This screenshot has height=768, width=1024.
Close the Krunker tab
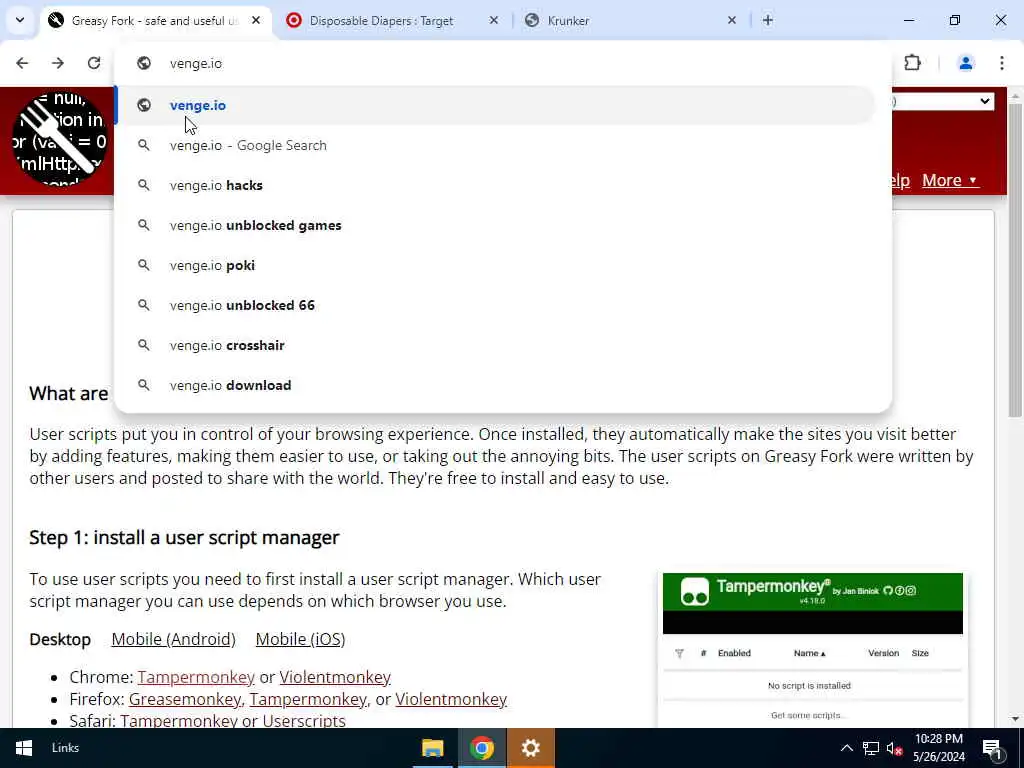(731, 20)
